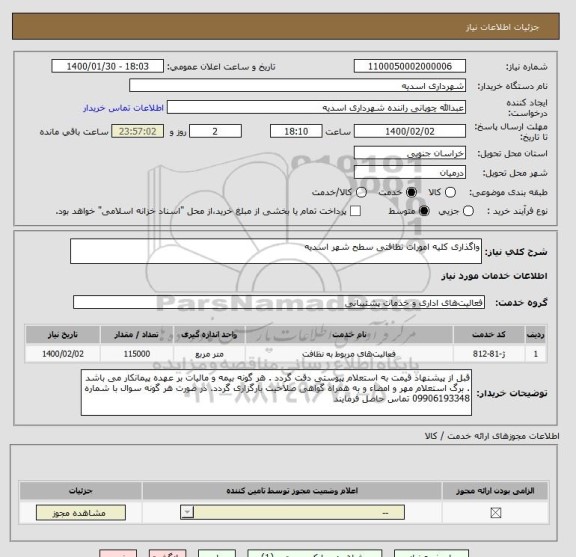Select the متوسط purchase type radio
The height and width of the screenshot is (557, 576).
pyautogui.click(x=424, y=211)
